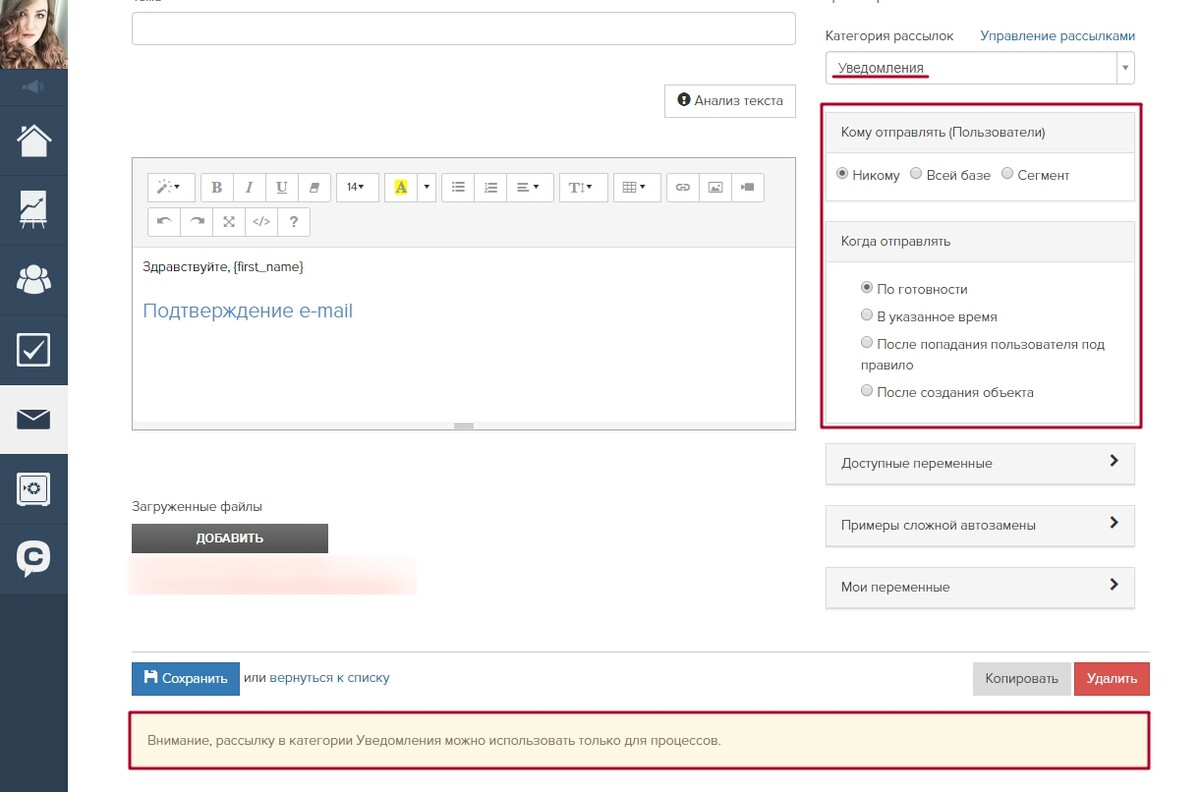Expand Доступные переменные panel
Screen dimensions: 1200x792
980,463
